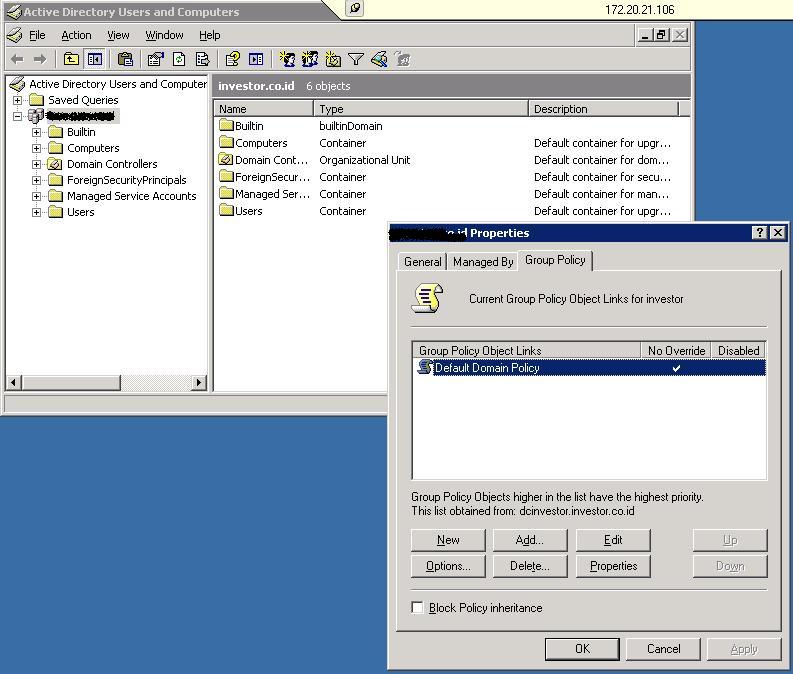
Task: Click the Forward arrow toolbar icon
Action: (39, 60)
